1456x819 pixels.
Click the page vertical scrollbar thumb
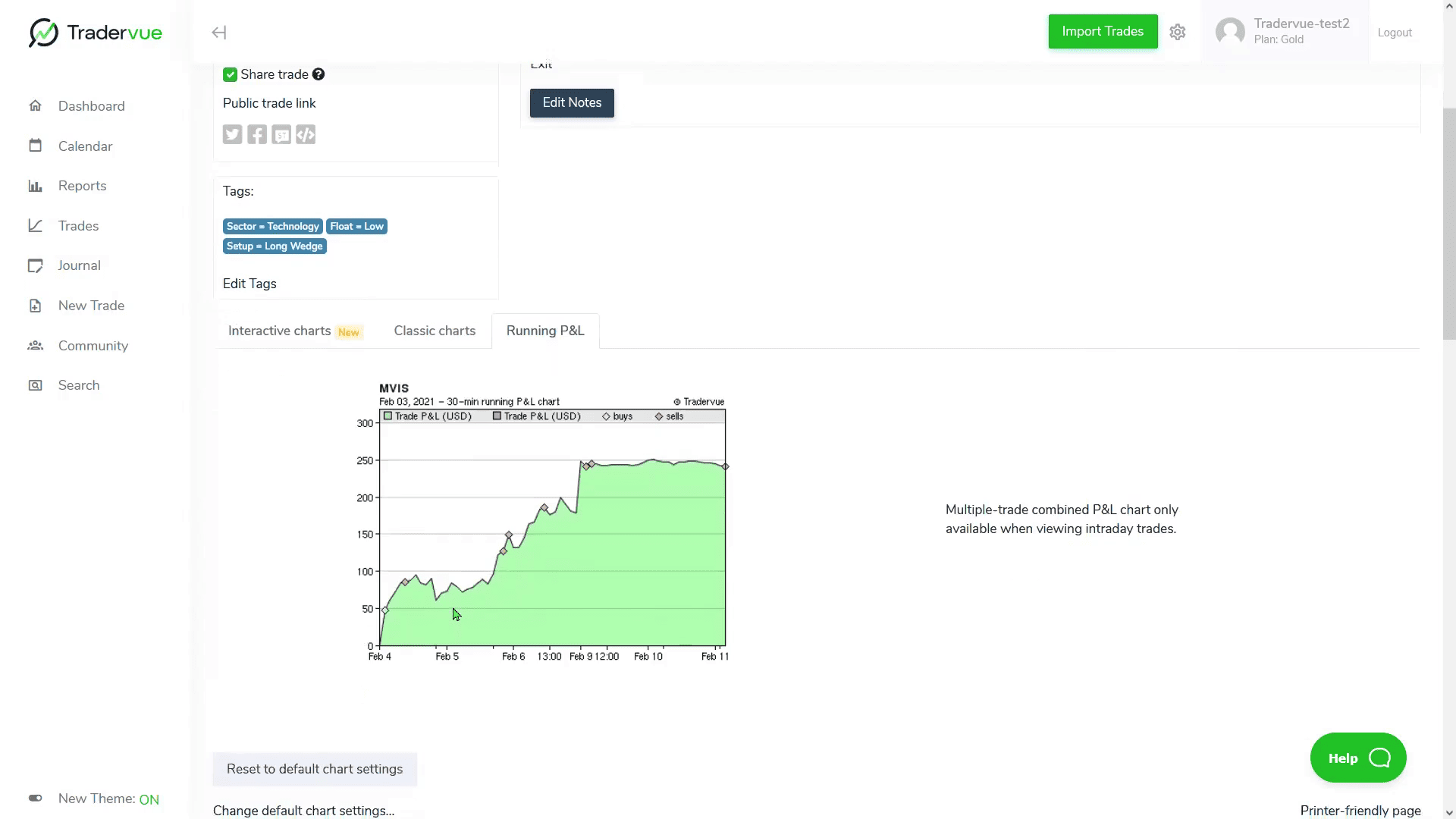point(1448,224)
